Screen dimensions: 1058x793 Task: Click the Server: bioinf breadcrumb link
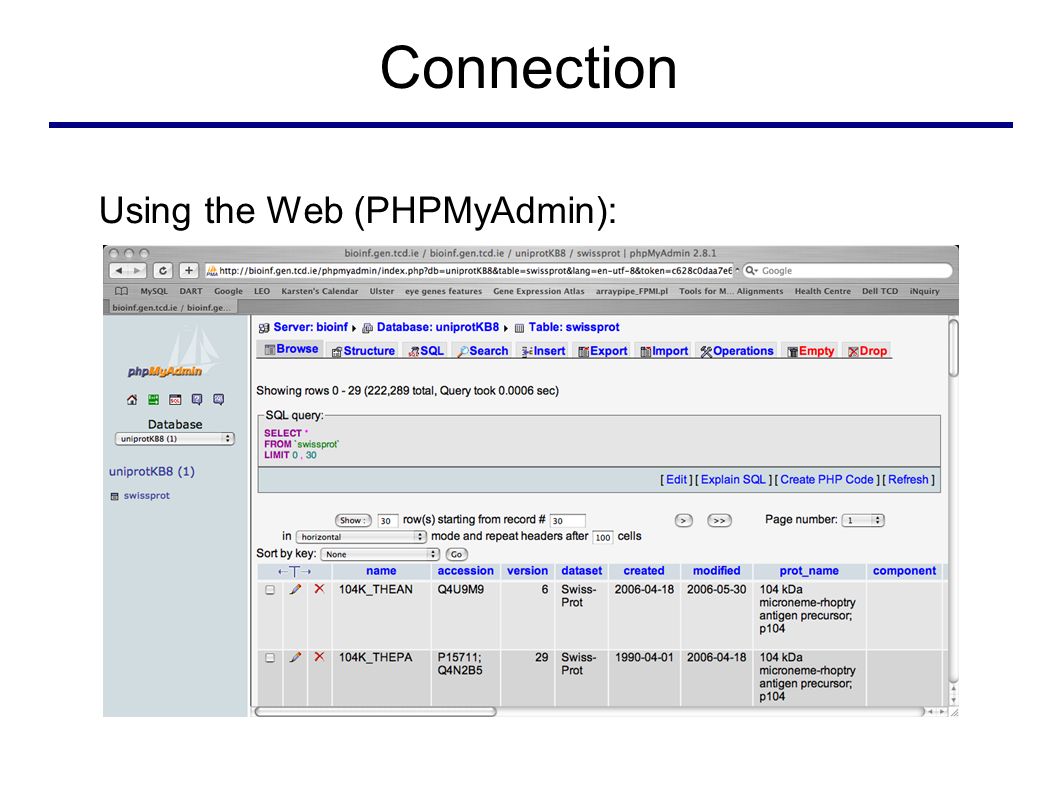tap(310, 327)
